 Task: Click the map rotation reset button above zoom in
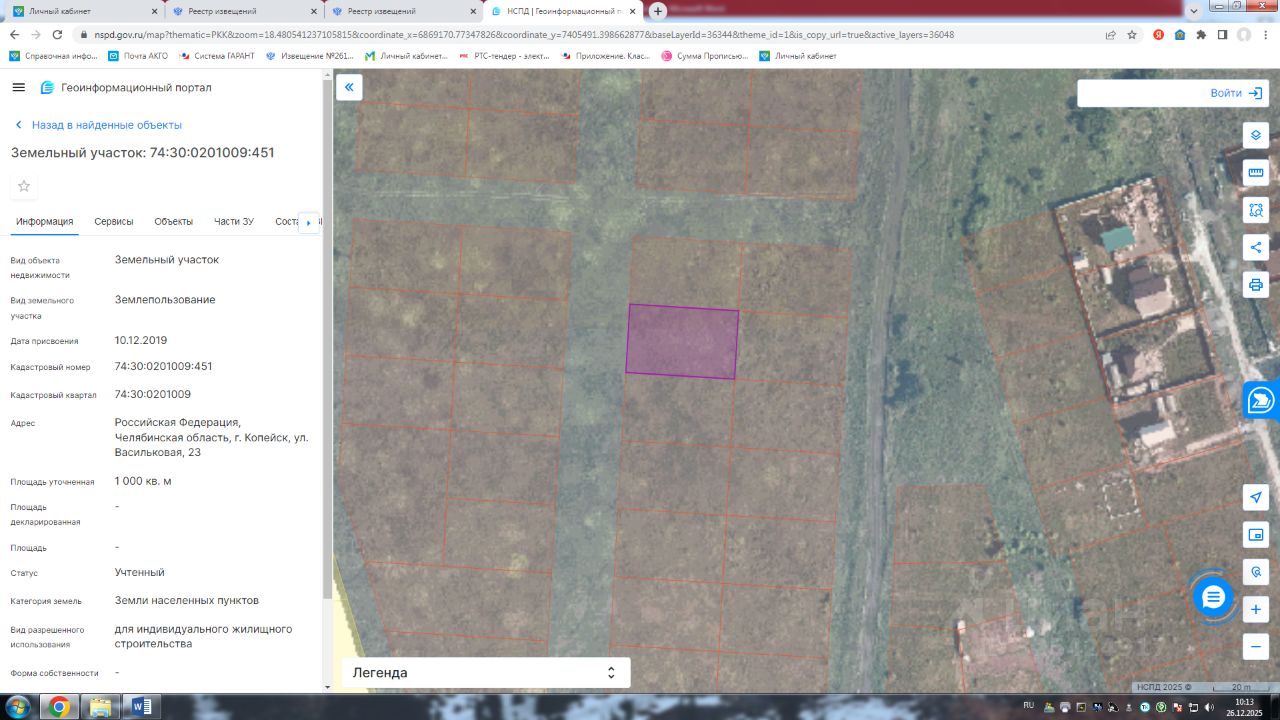point(1256,572)
